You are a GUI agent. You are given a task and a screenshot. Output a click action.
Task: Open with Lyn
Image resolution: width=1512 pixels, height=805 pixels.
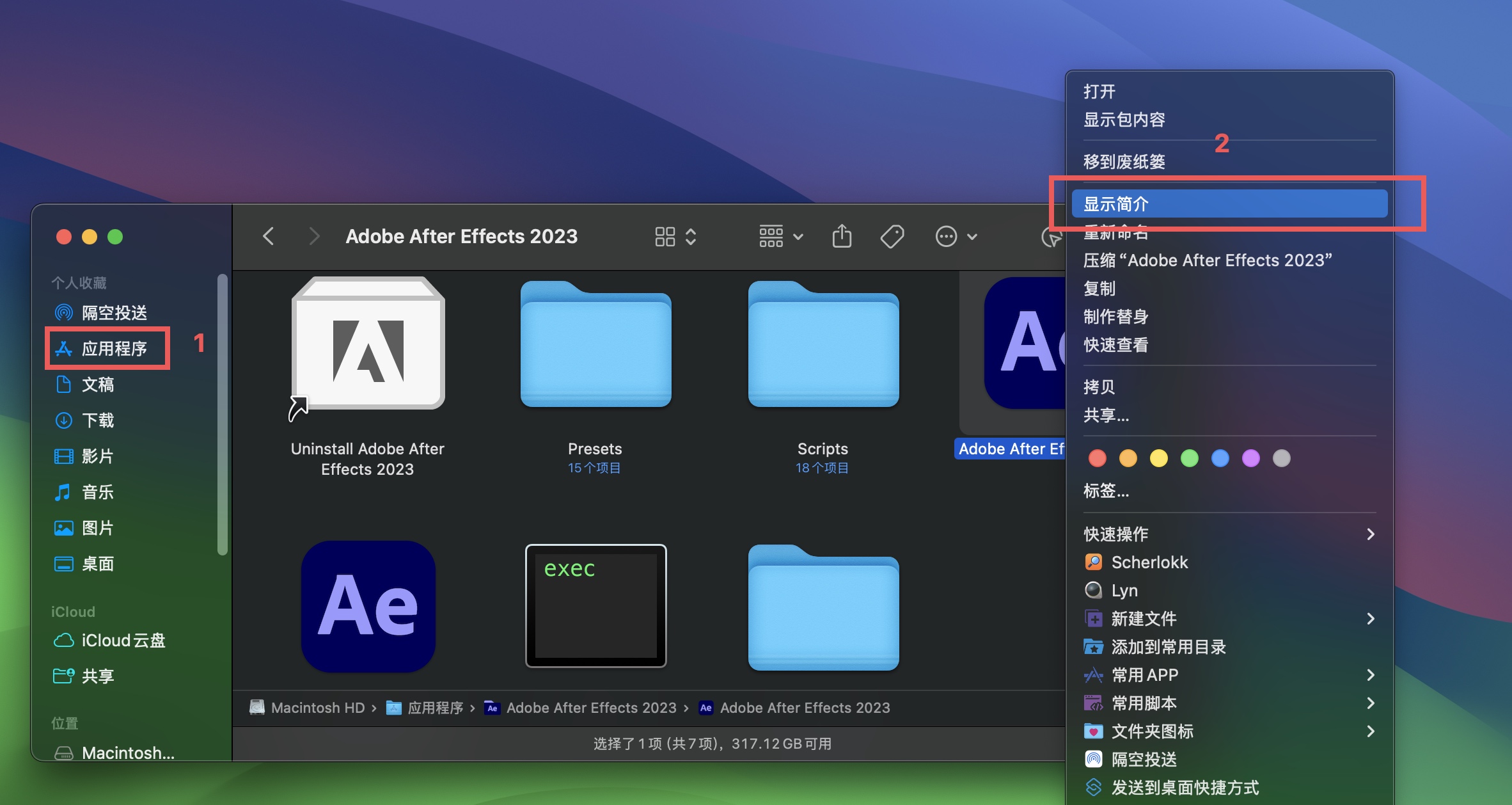(x=1229, y=591)
